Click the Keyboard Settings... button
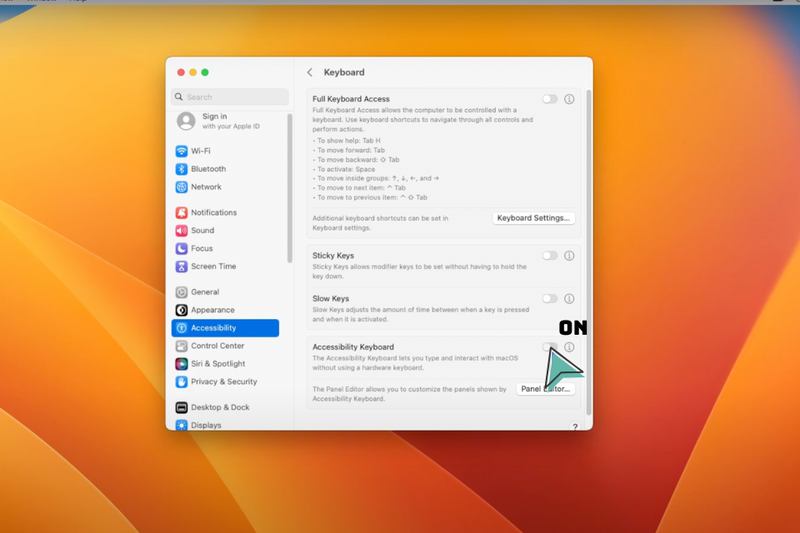 click(x=533, y=218)
